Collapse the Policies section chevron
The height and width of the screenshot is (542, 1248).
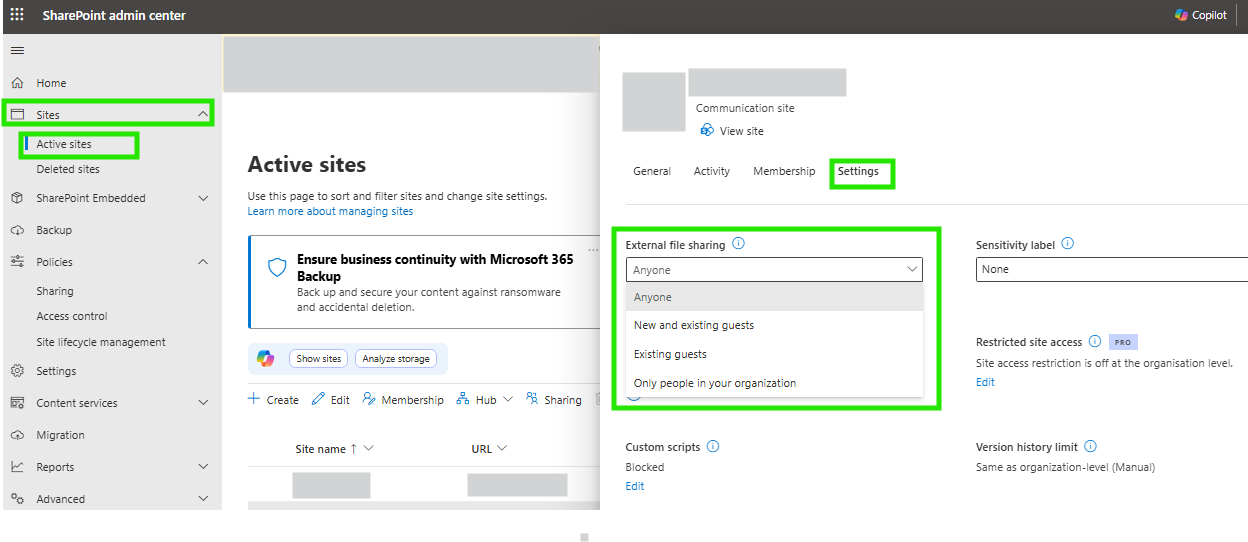click(203, 262)
